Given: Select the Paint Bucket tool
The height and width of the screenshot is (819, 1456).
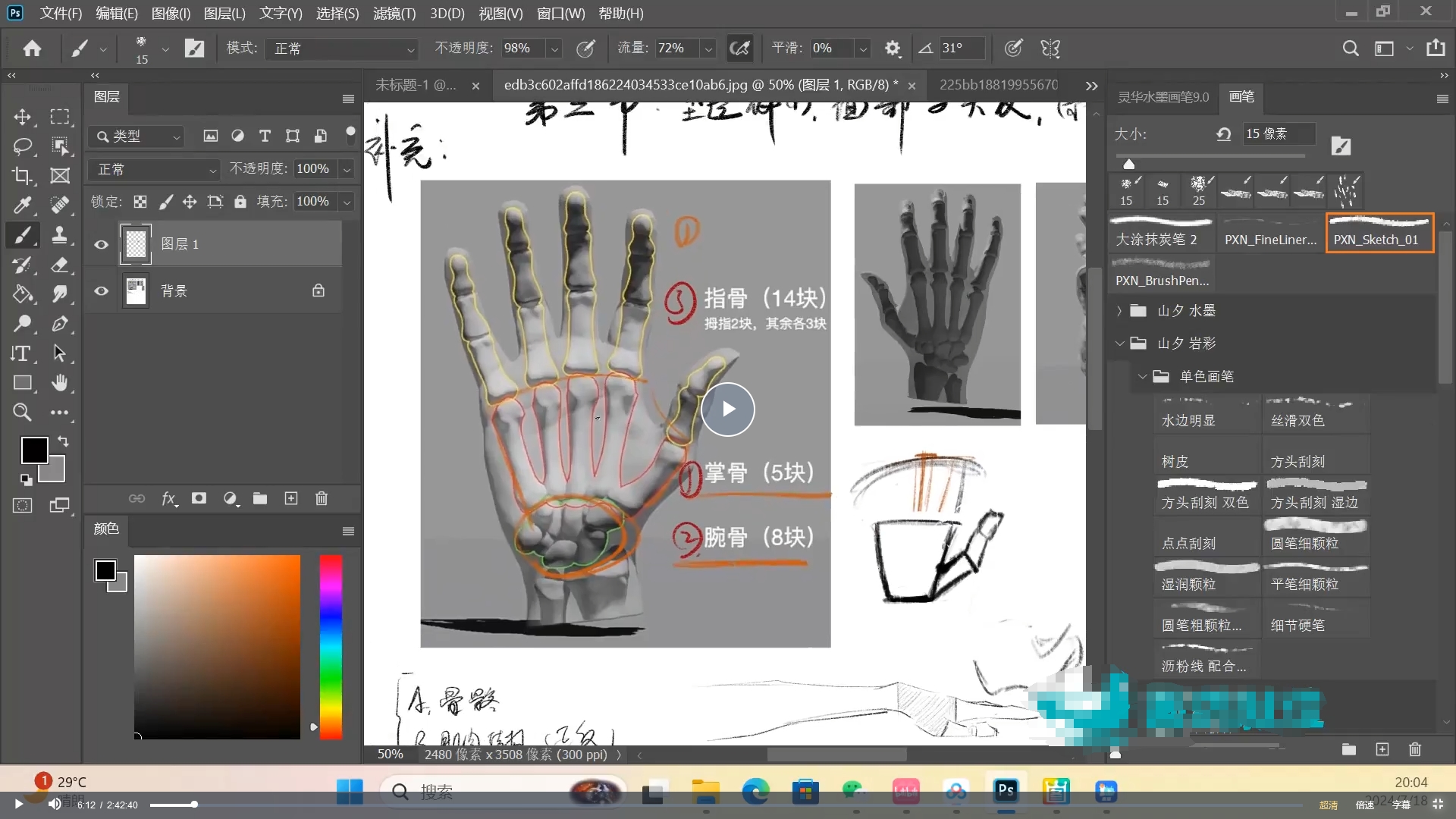Looking at the screenshot, I should (22, 294).
